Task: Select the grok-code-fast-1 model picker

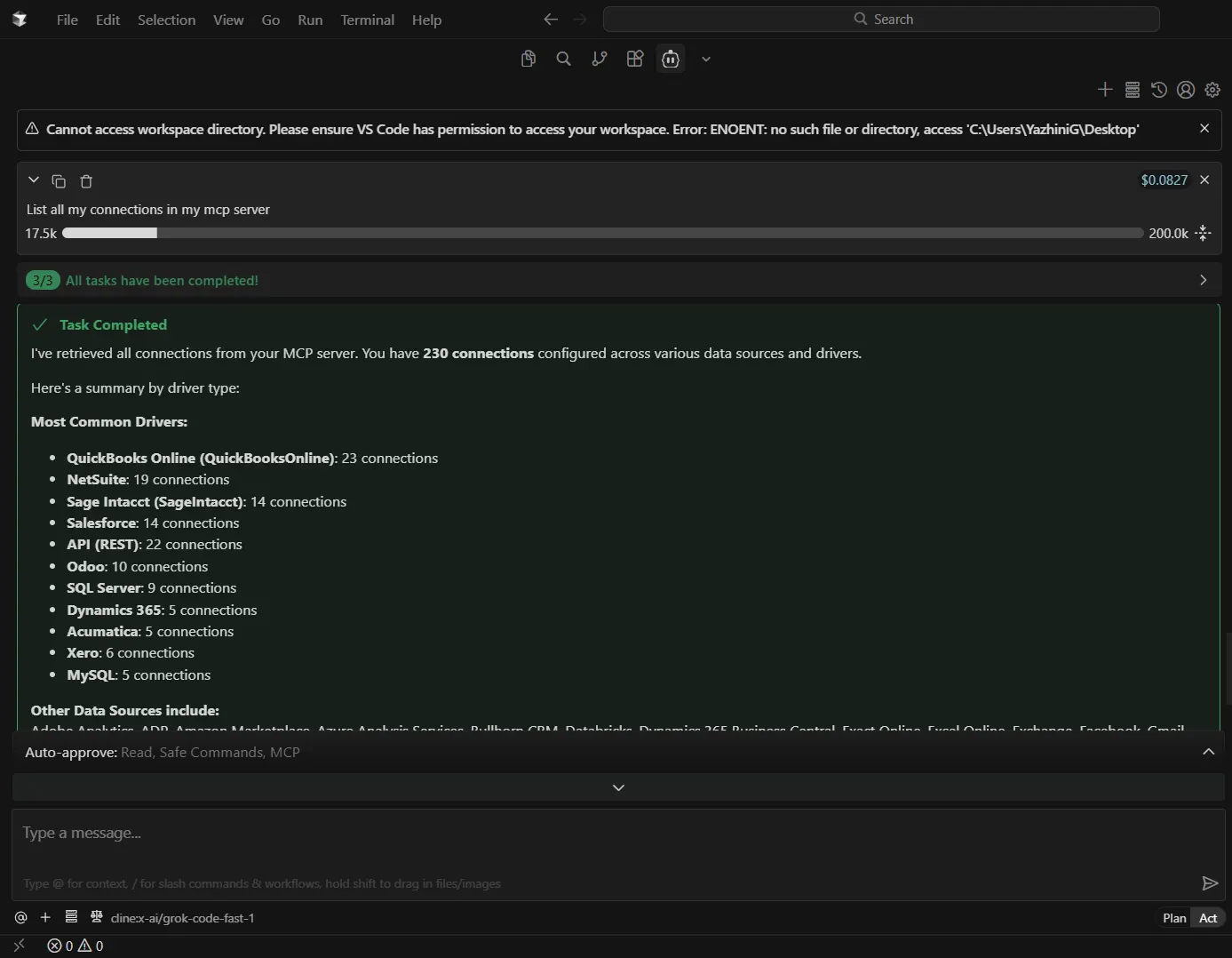Action: tap(182, 918)
